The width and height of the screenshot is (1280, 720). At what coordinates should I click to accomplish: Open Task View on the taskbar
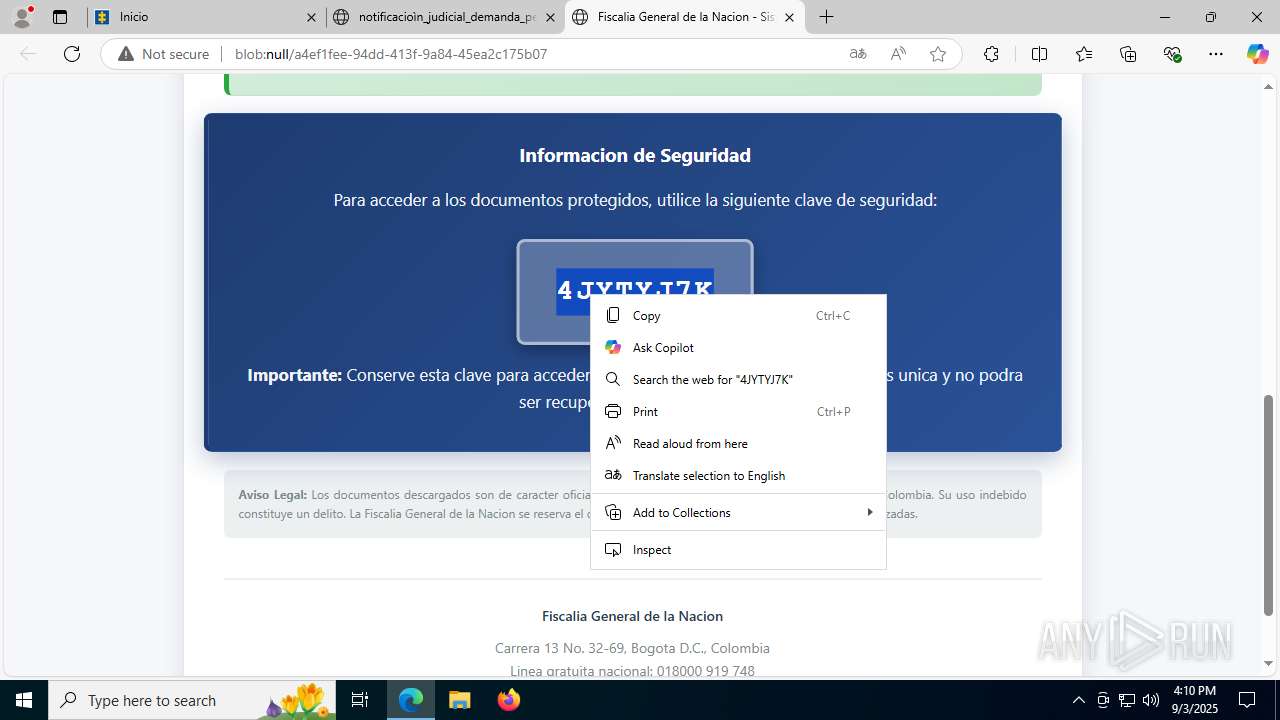click(360, 700)
